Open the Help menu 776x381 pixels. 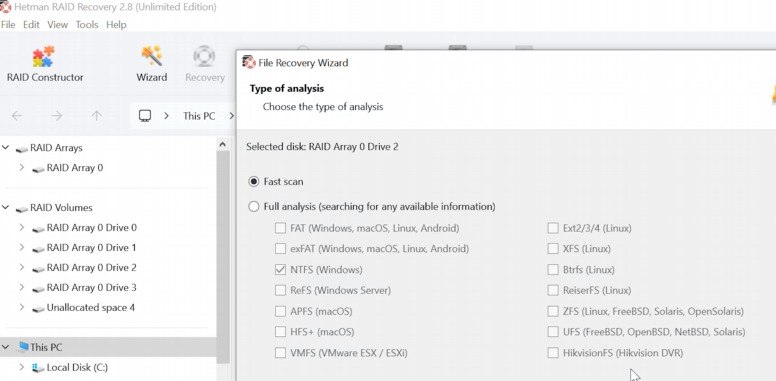point(116,24)
